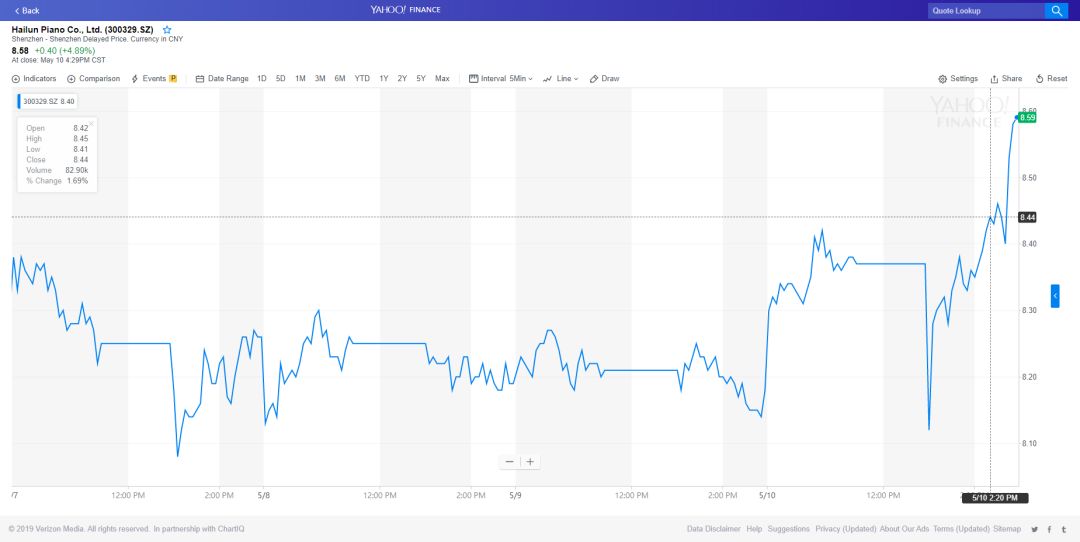Image resolution: width=1080 pixels, height=542 pixels.
Task: Select the 1D range
Action: [262, 78]
